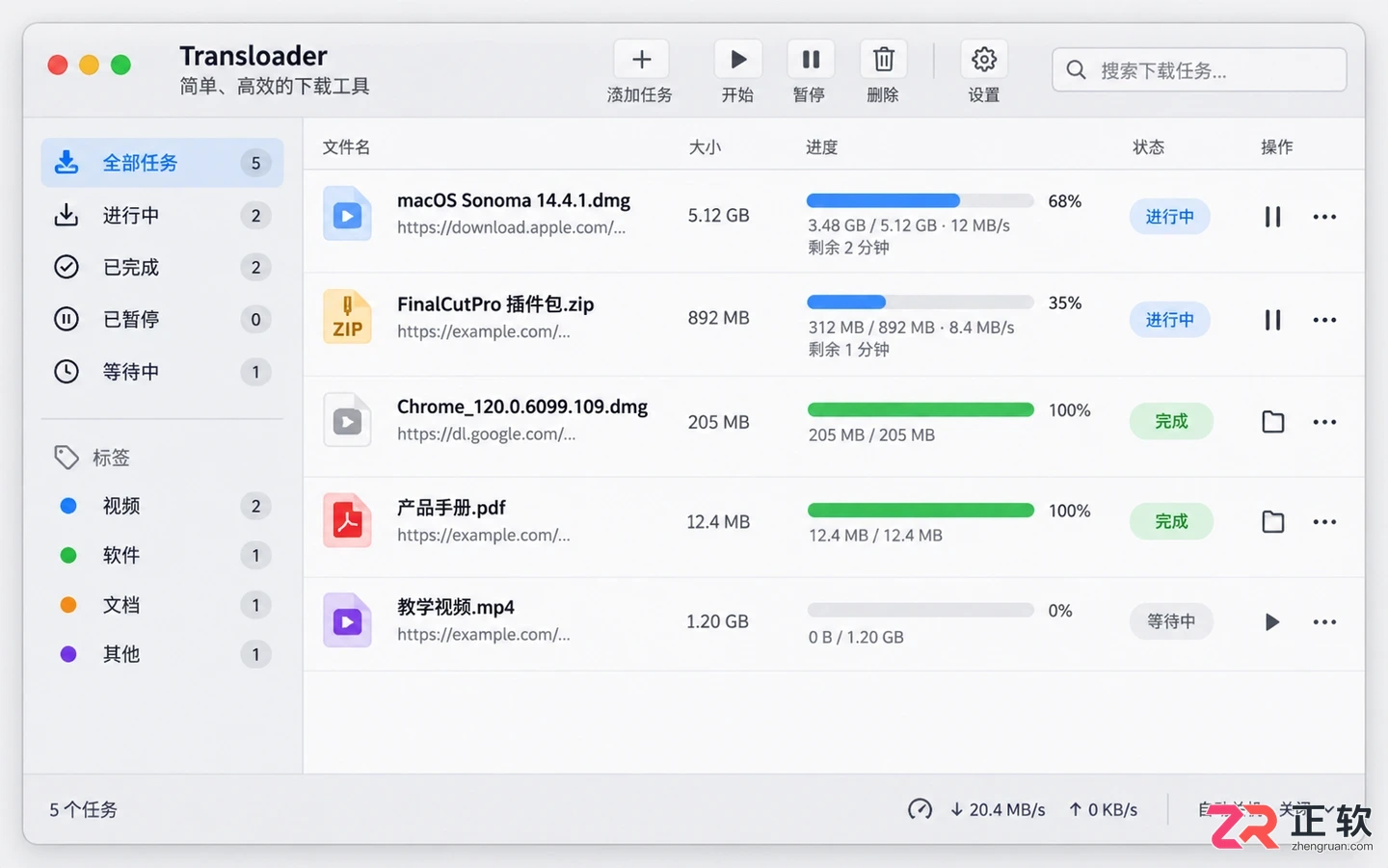This screenshot has width=1388, height=868.
Task: Click 等待中 status badge for 教学视频.mp4
Action: click(x=1171, y=622)
